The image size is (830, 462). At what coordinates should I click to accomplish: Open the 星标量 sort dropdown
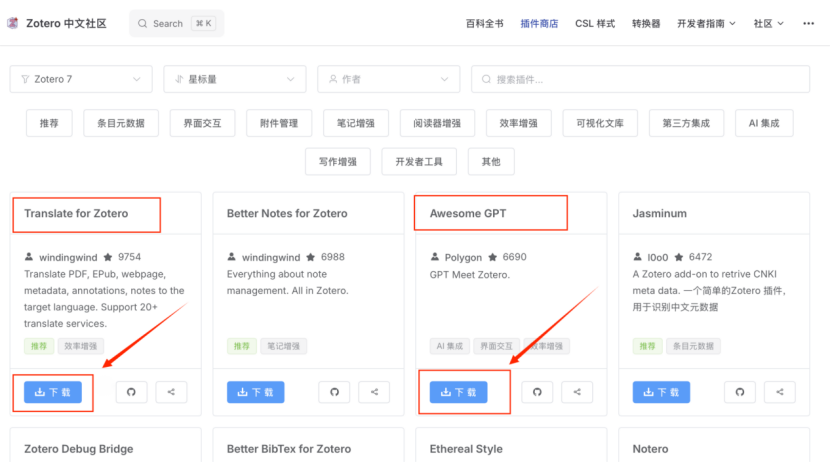coord(234,79)
